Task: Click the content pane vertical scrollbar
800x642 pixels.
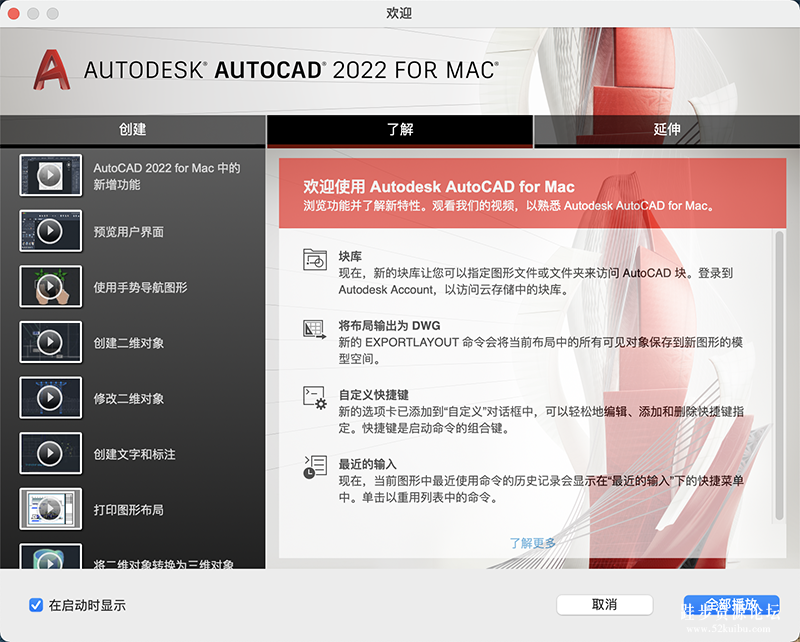Action: click(779, 376)
